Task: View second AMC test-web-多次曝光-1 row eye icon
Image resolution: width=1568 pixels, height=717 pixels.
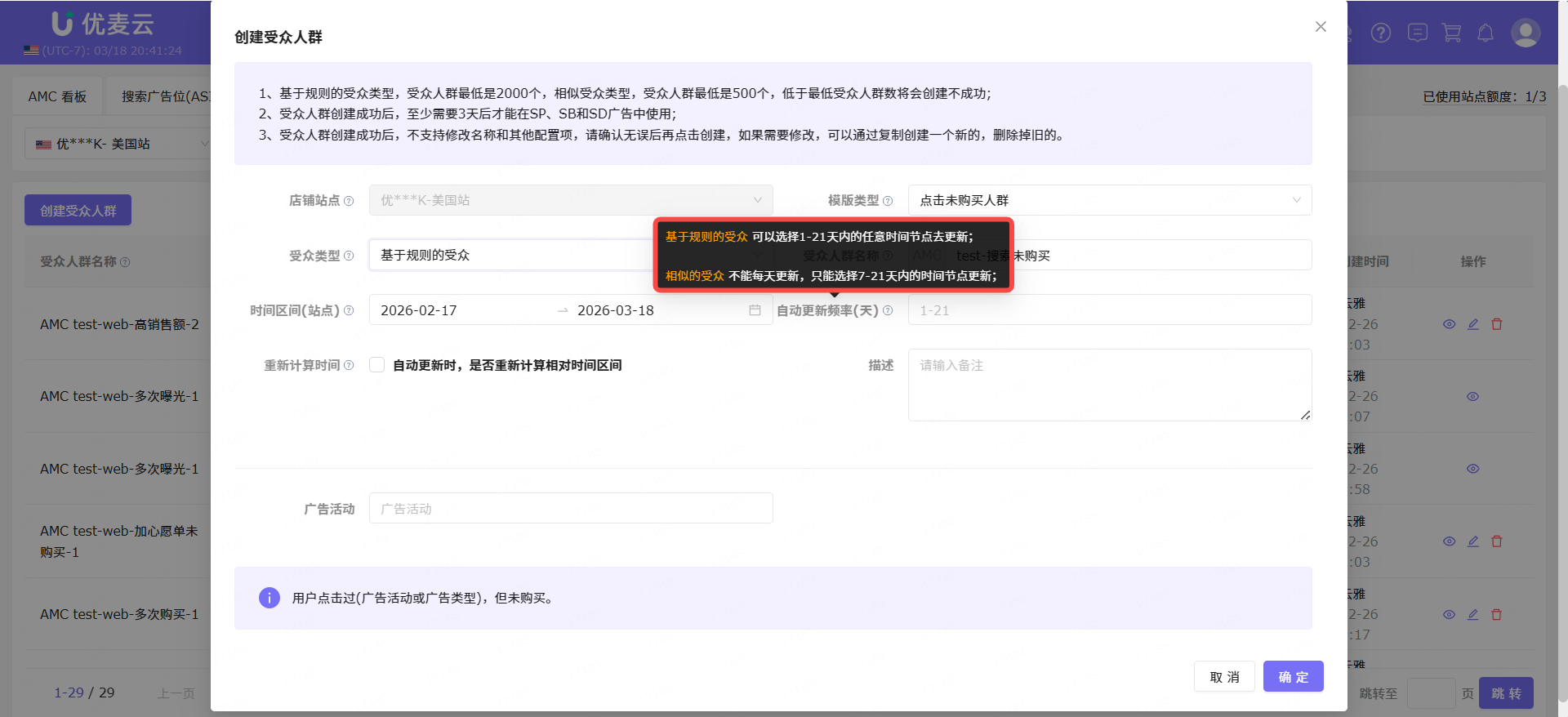Action: click(1473, 469)
